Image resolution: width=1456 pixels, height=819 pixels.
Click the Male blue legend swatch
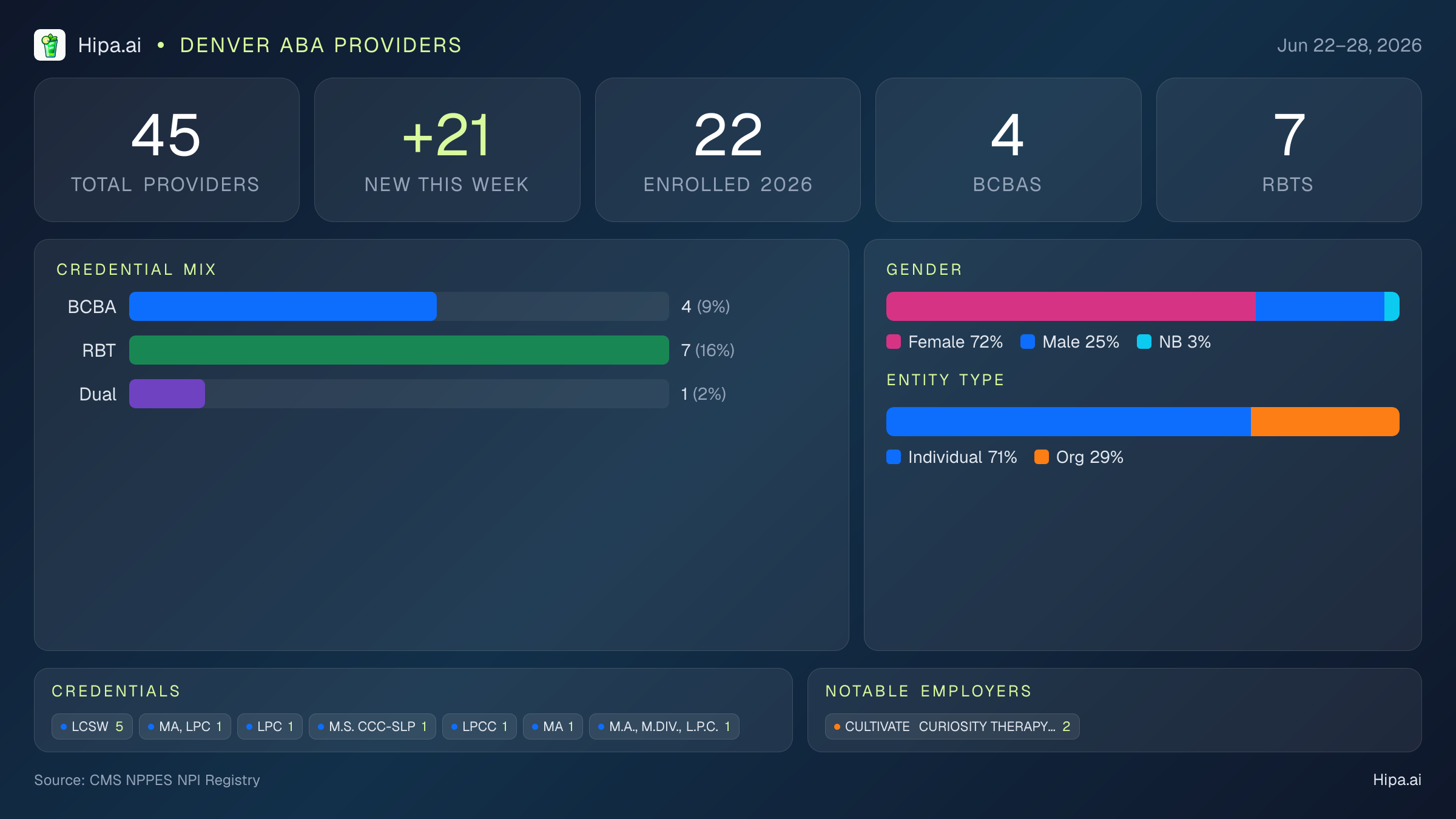click(x=1028, y=342)
